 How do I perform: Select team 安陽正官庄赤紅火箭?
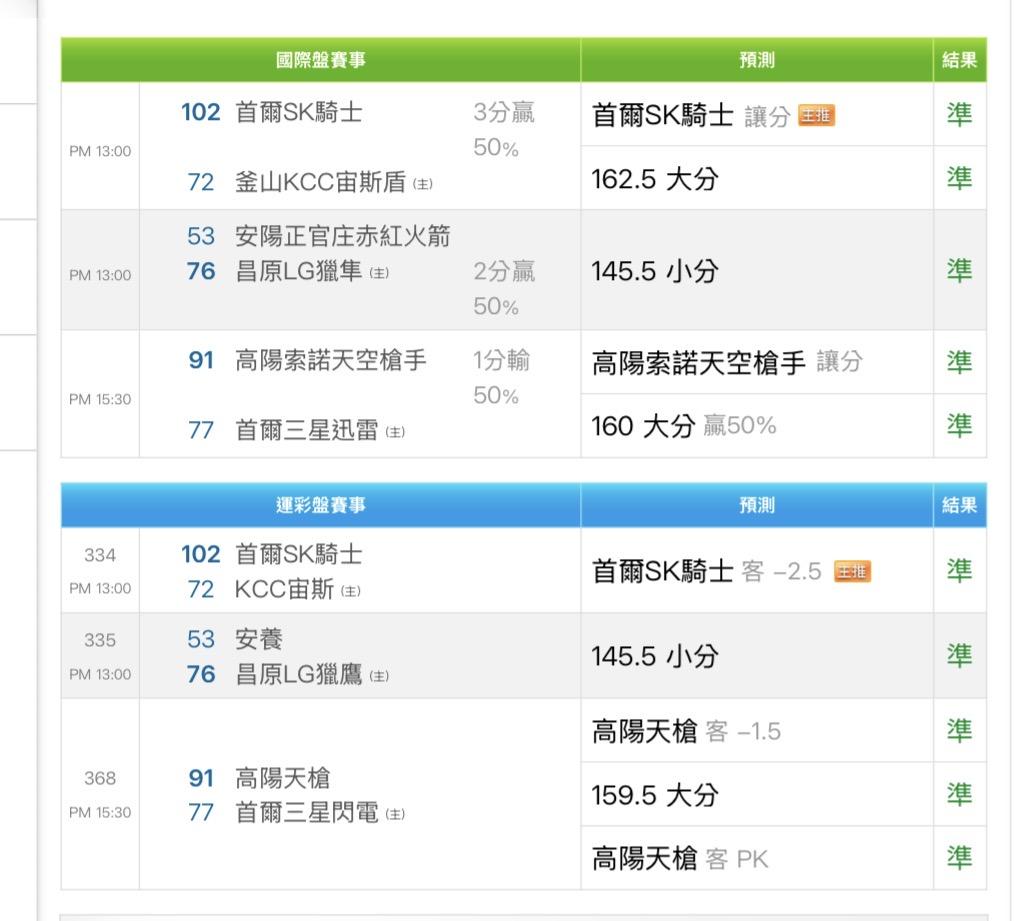click(x=343, y=236)
